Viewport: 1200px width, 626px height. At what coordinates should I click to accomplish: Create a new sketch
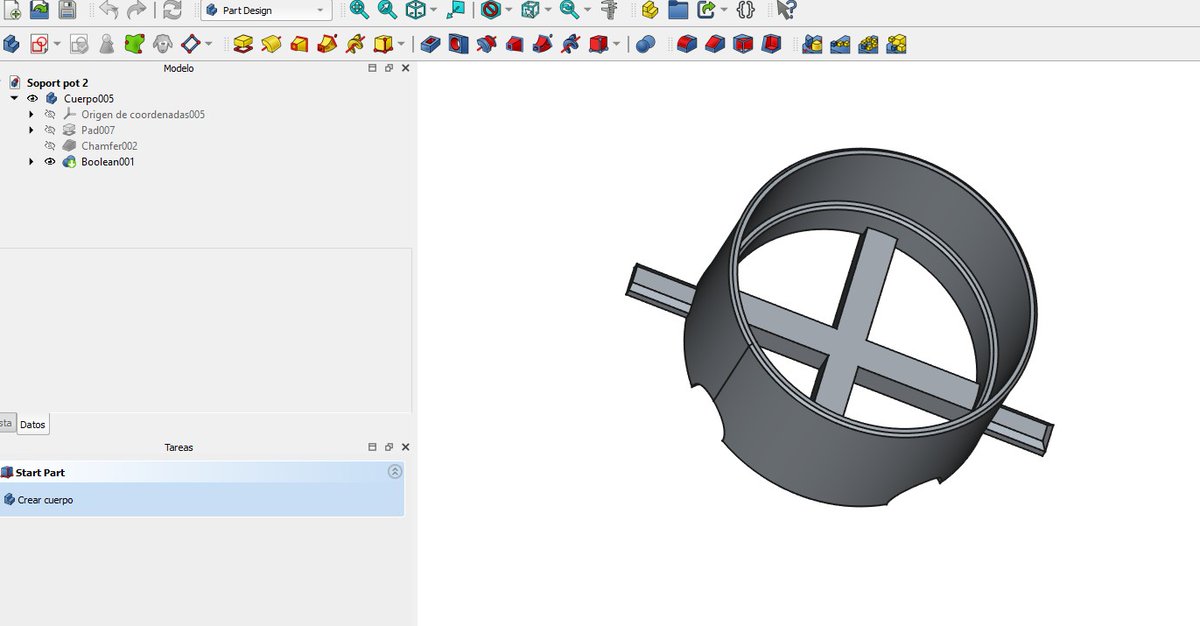pyautogui.click(x=39, y=44)
